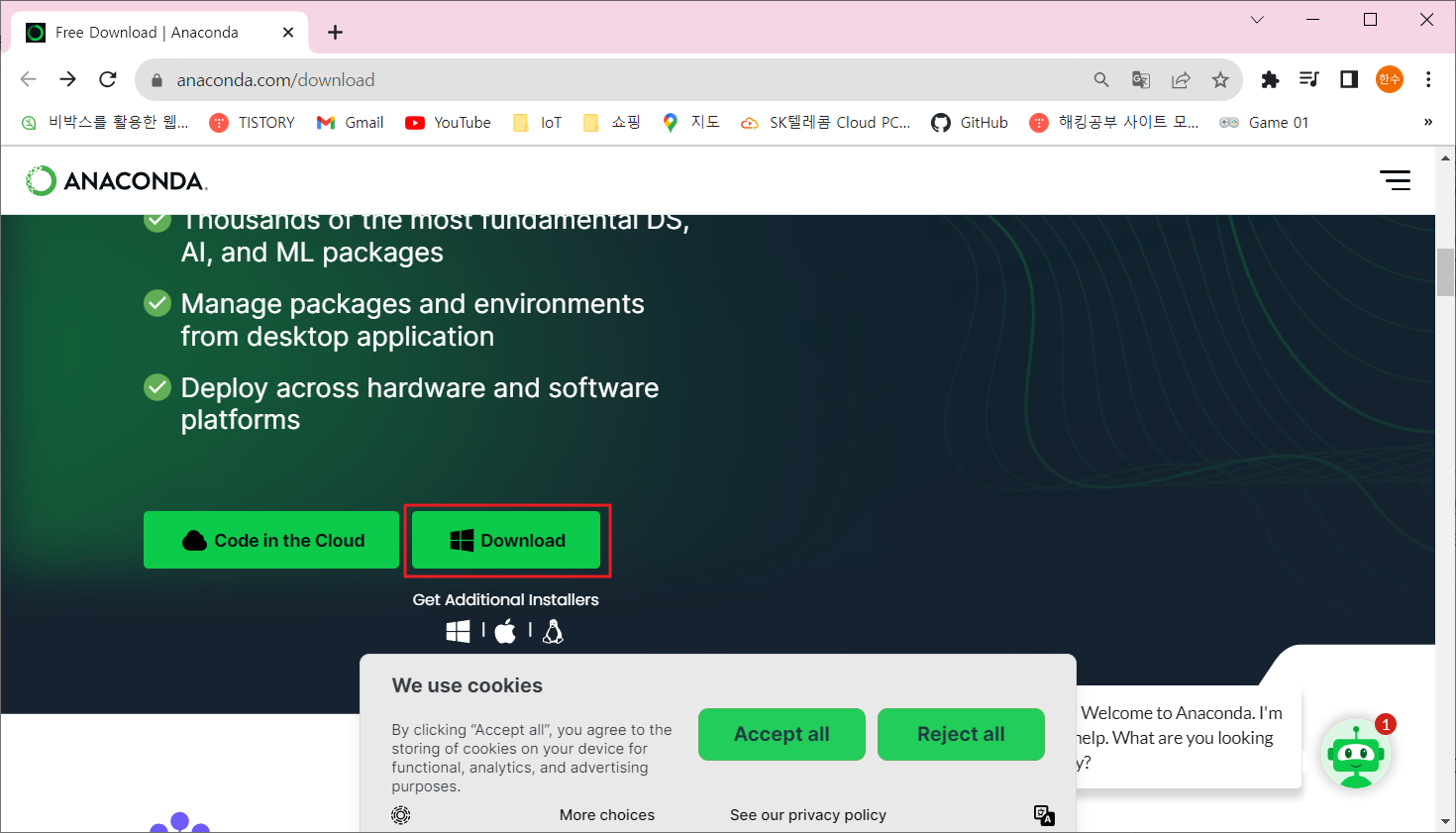This screenshot has width=1456, height=833.
Task: Click the translate icon in cookie banner
Action: (x=1044, y=815)
